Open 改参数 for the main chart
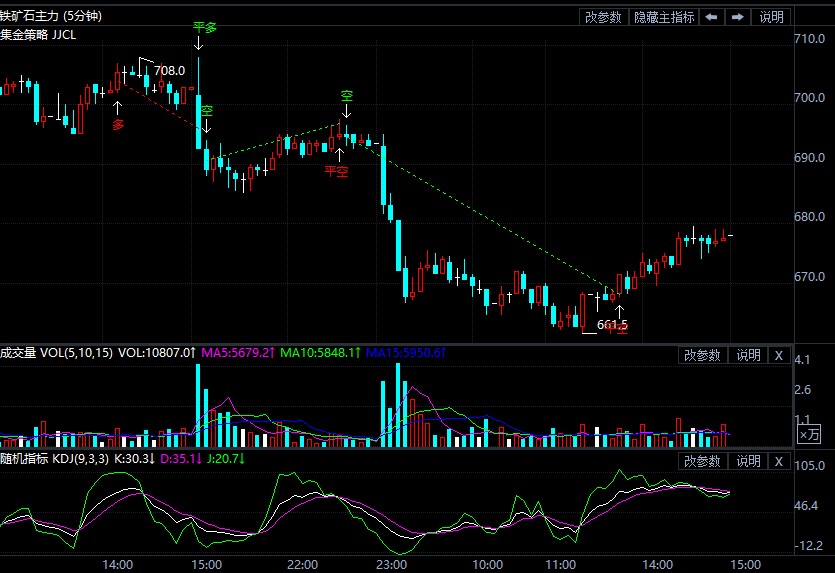The image size is (835, 573). coord(604,17)
